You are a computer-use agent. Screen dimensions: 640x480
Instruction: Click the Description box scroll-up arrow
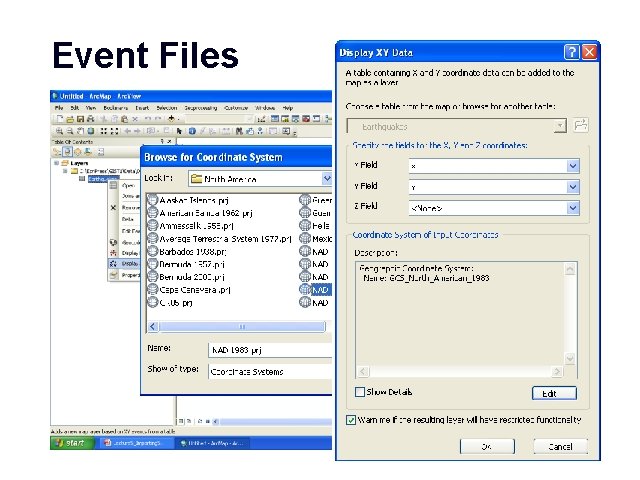[x=570, y=269]
